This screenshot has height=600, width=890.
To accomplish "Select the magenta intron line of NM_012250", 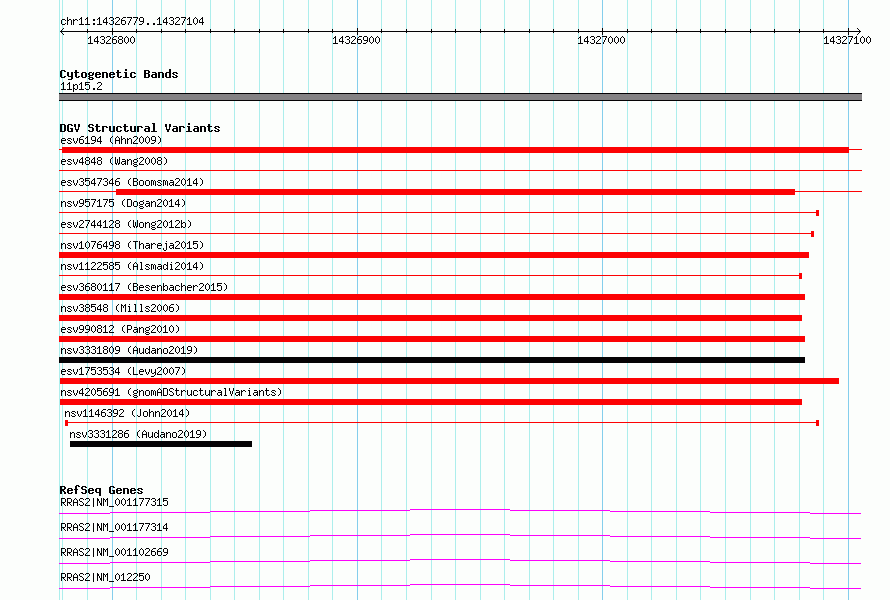I will click(460, 586).
